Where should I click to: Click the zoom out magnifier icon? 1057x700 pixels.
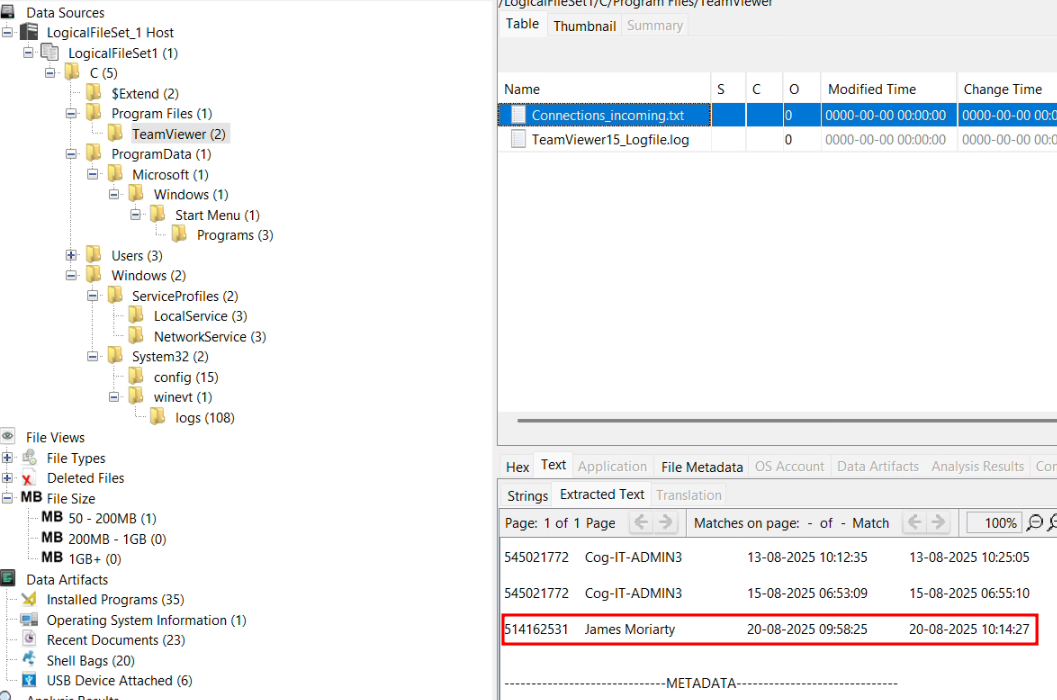[x=1034, y=523]
